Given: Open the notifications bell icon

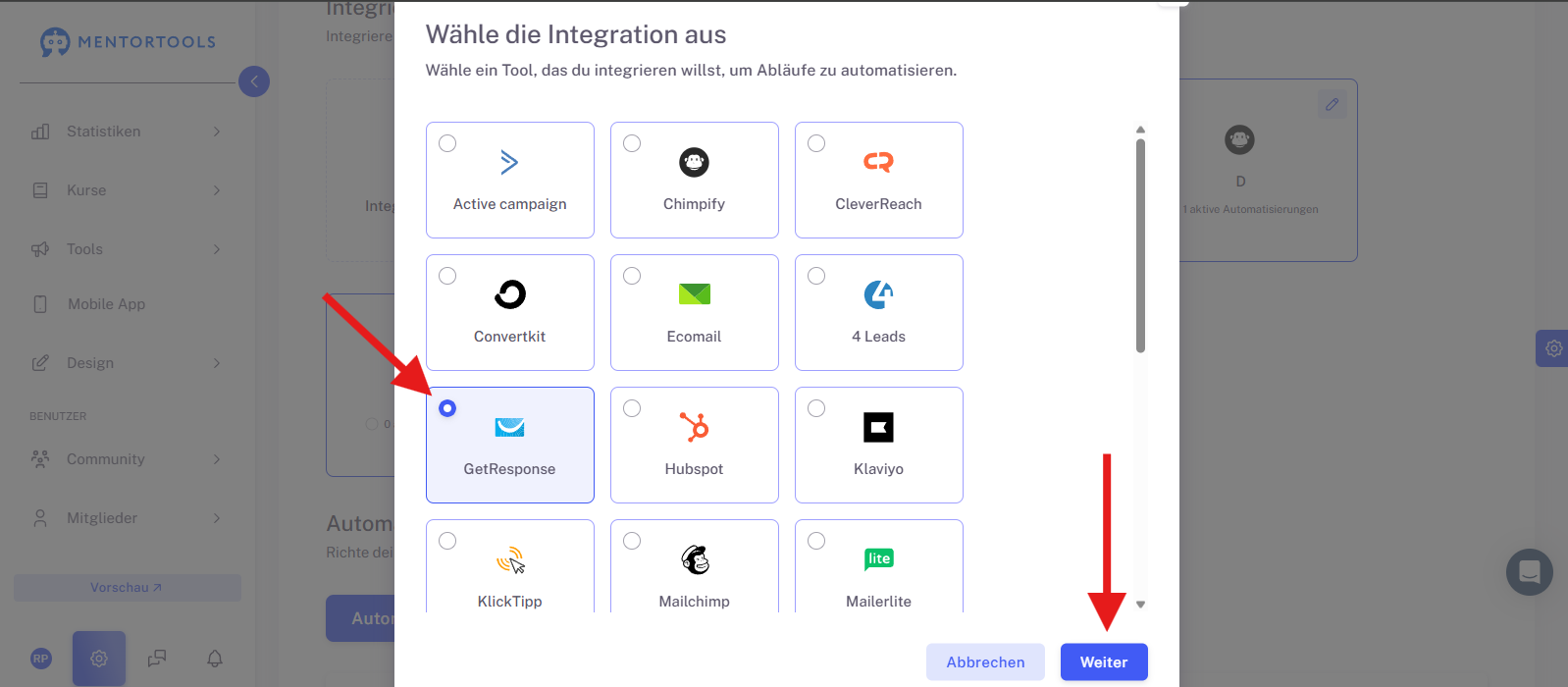Looking at the screenshot, I should coord(215,659).
